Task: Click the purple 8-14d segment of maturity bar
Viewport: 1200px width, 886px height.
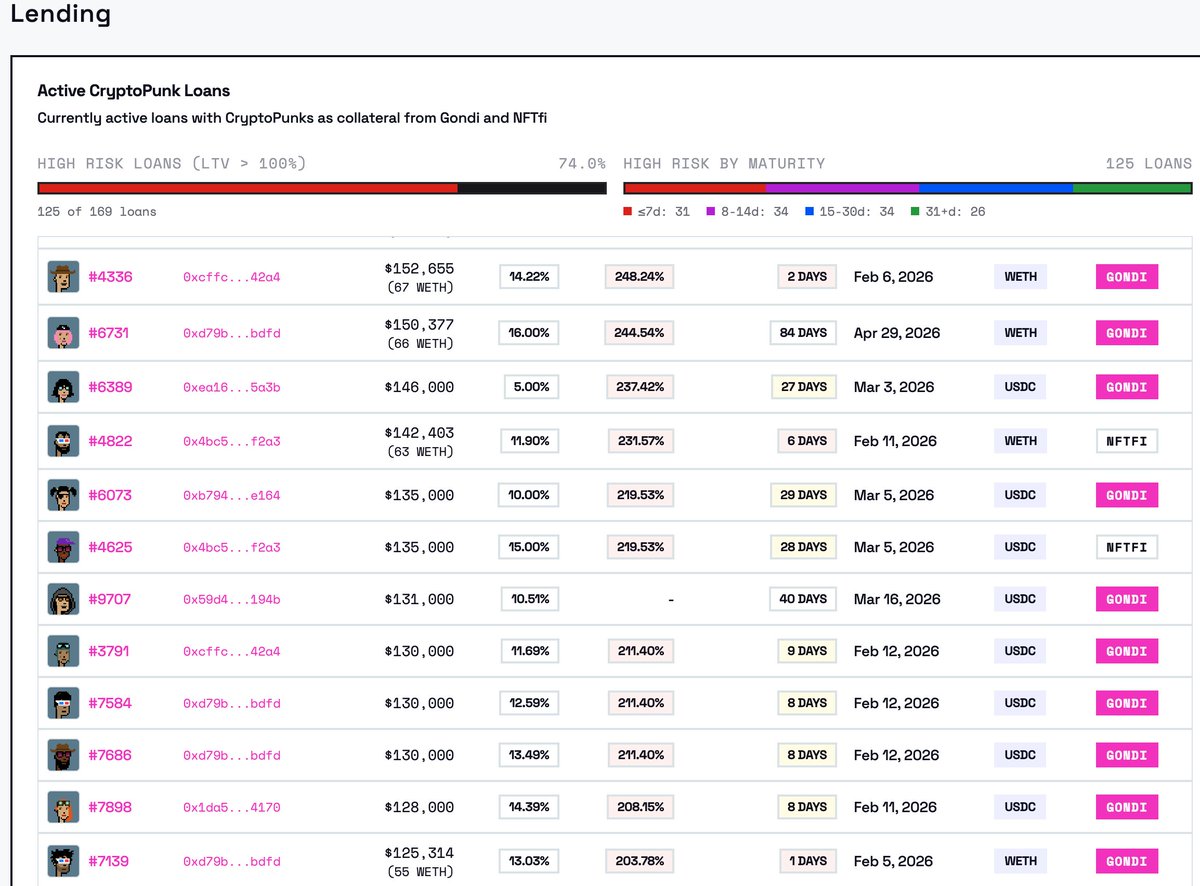Action: coord(842,188)
